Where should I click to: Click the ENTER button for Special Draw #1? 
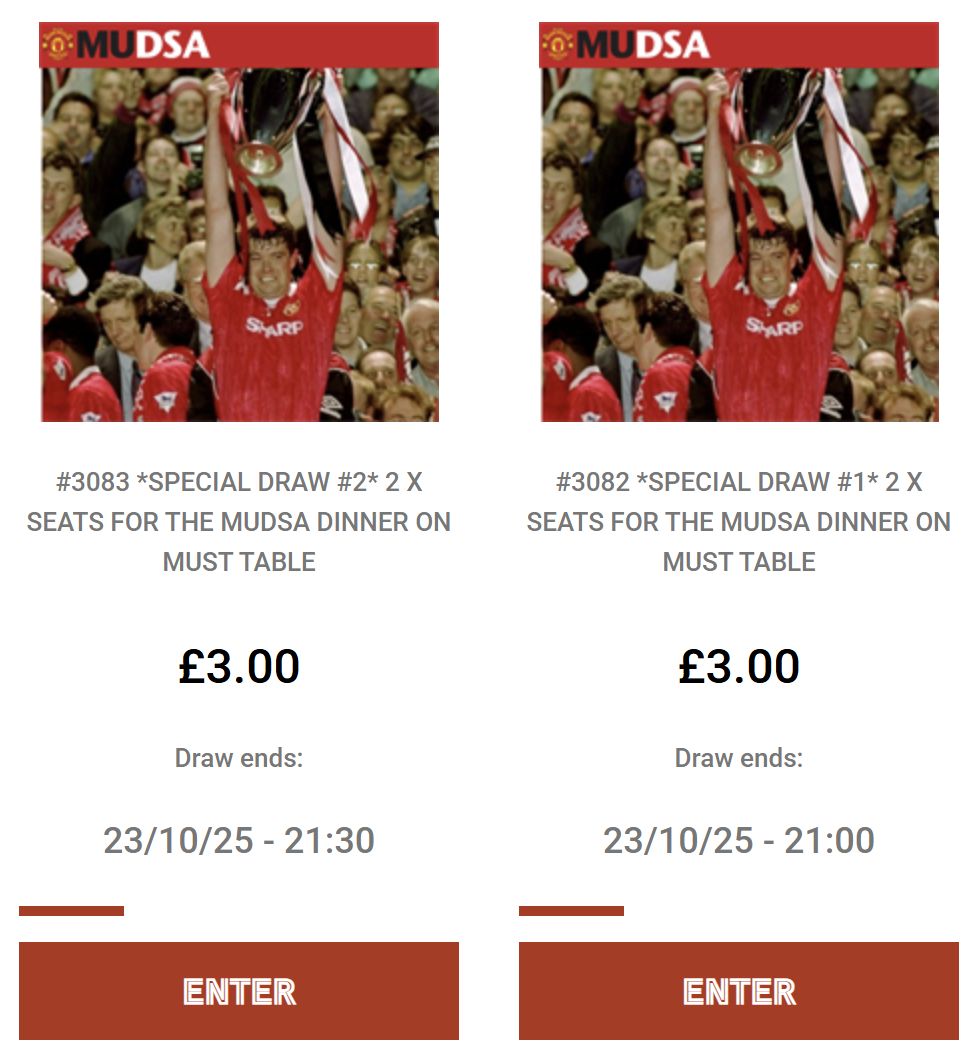[739, 991]
